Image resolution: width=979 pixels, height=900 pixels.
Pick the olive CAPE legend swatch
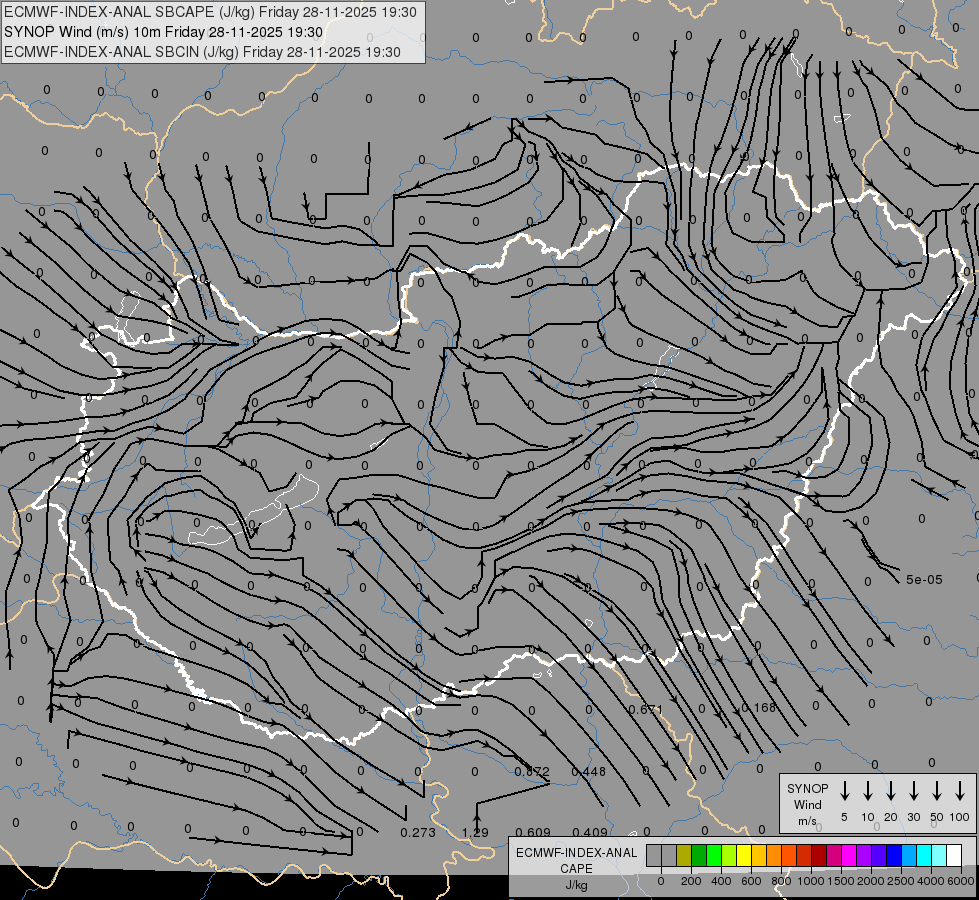pyautogui.click(x=684, y=855)
